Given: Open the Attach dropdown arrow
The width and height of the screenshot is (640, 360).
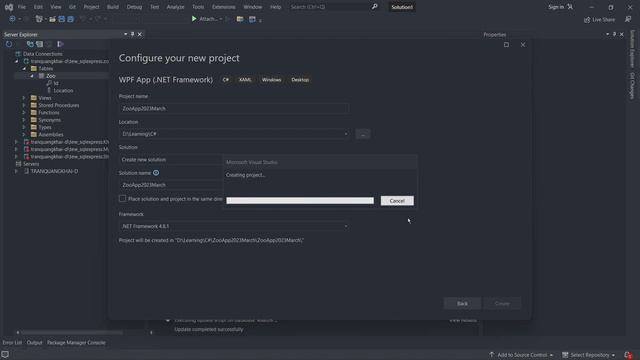Looking at the screenshot, I should (221, 19).
